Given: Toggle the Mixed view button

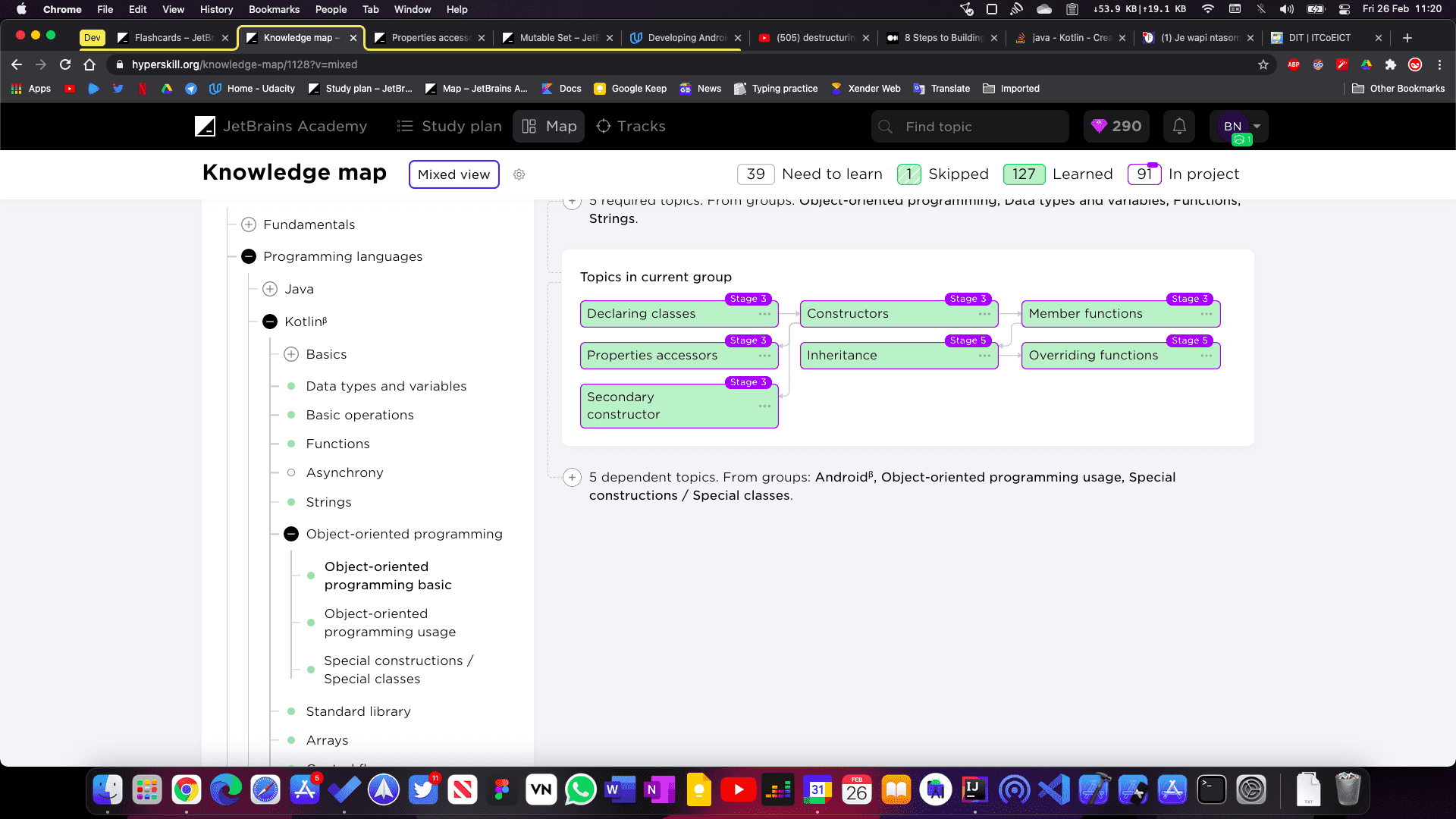Looking at the screenshot, I should [x=453, y=174].
